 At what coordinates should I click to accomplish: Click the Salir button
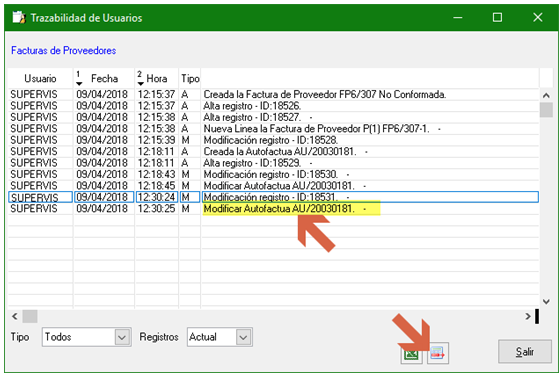pos(524,351)
